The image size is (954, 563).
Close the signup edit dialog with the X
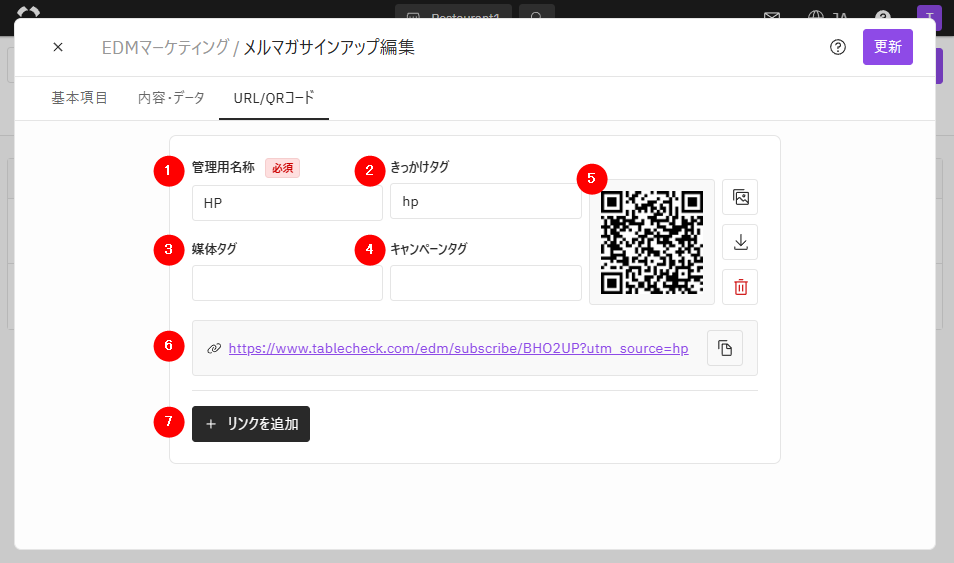coord(58,47)
